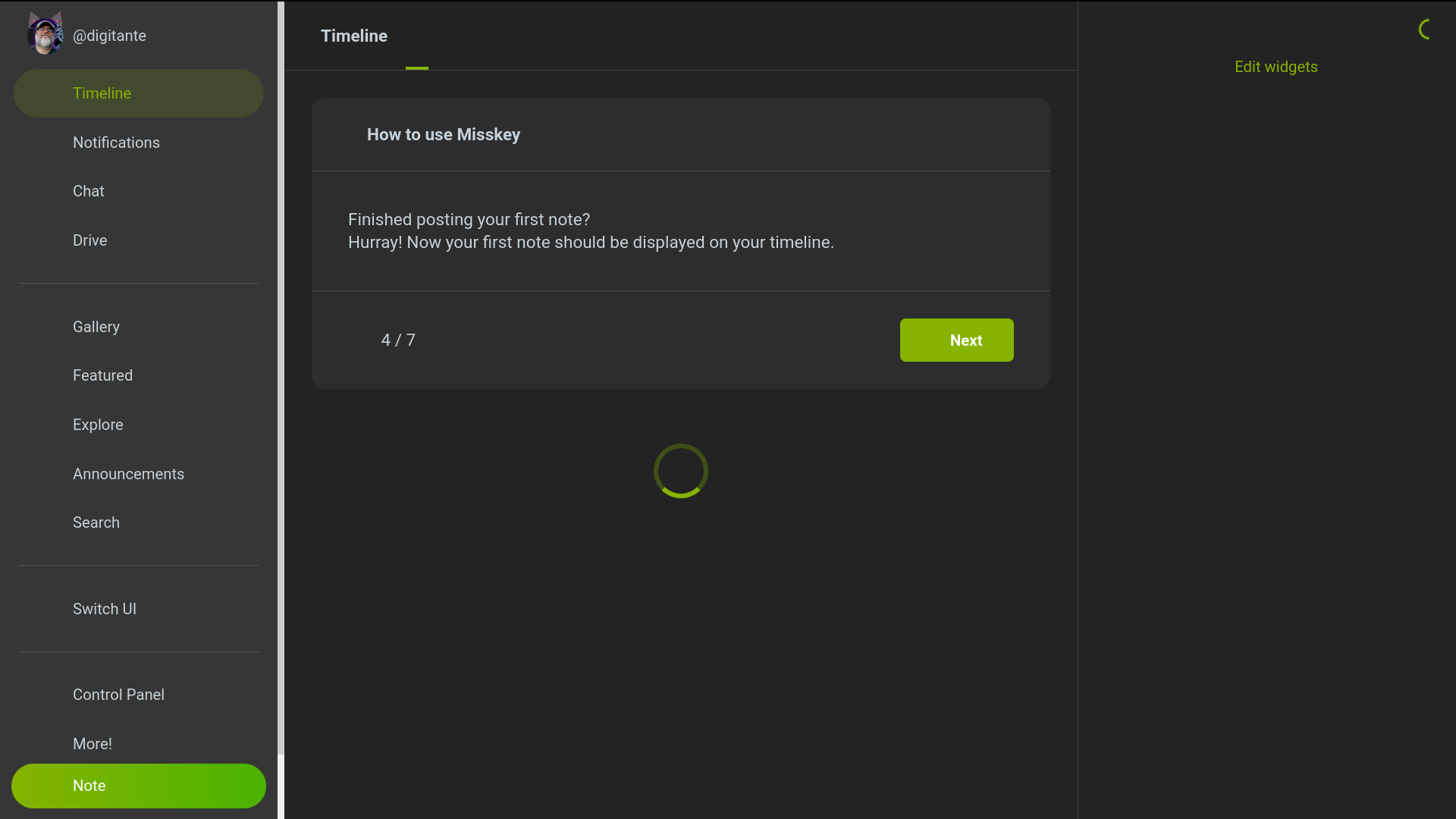
Task: Expand the More! menu
Action: click(93, 744)
